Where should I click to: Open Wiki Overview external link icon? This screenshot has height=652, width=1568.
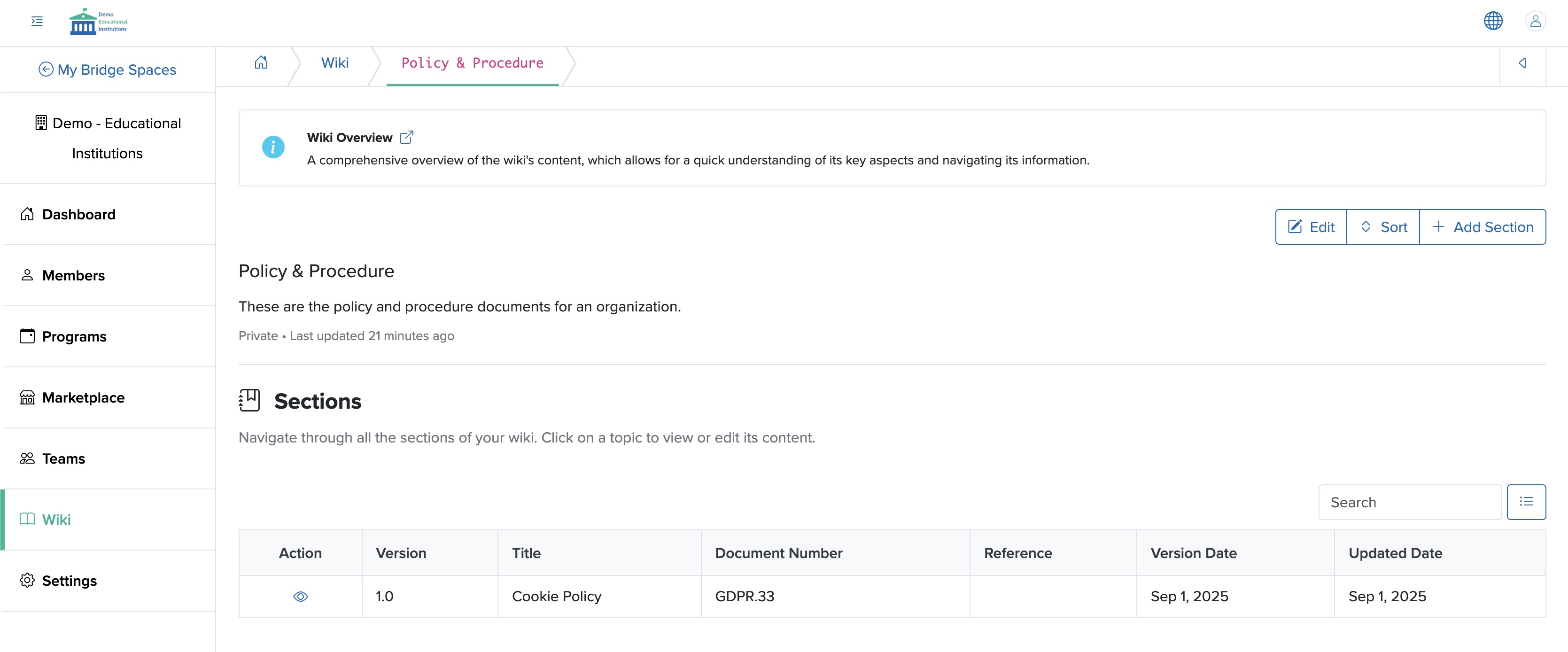pos(407,137)
